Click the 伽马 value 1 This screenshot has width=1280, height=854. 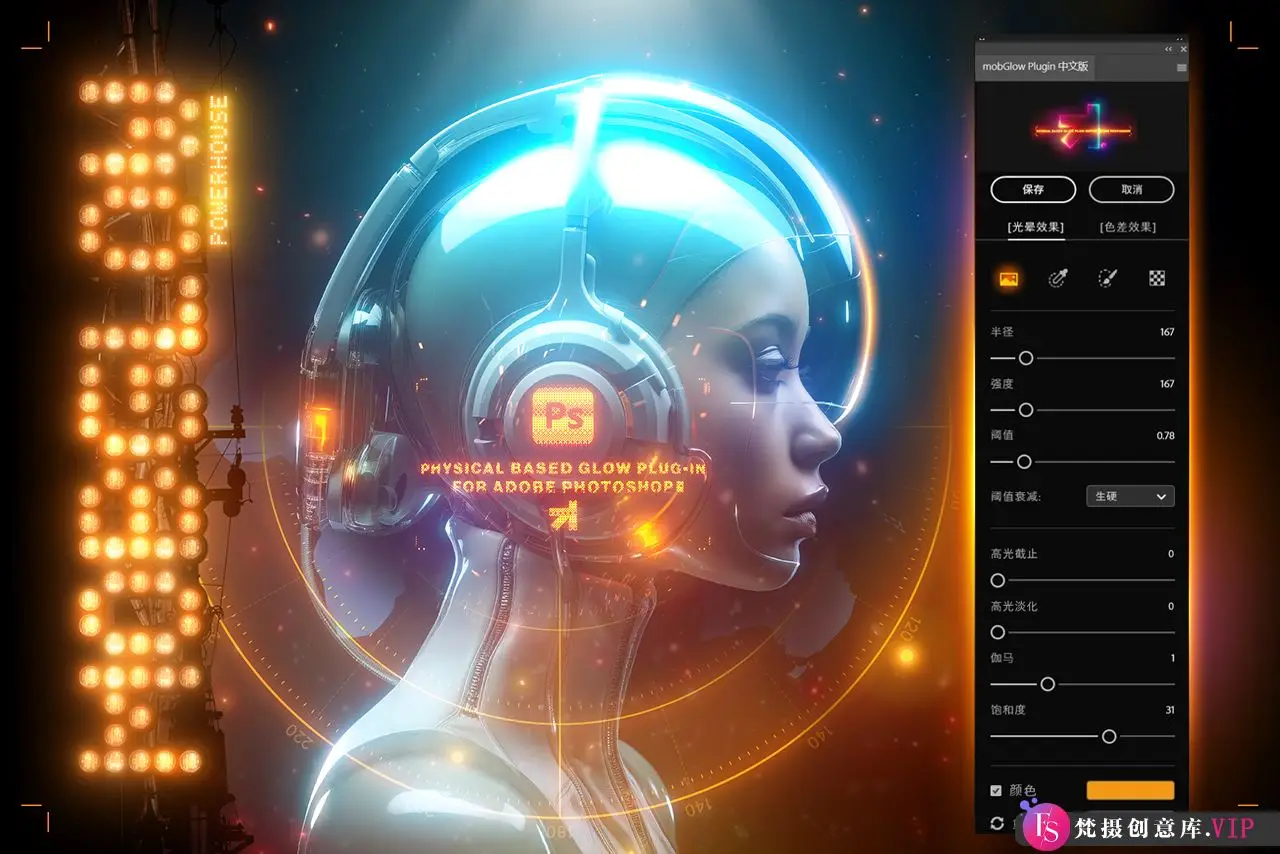pyautogui.click(x=1172, y=658)
